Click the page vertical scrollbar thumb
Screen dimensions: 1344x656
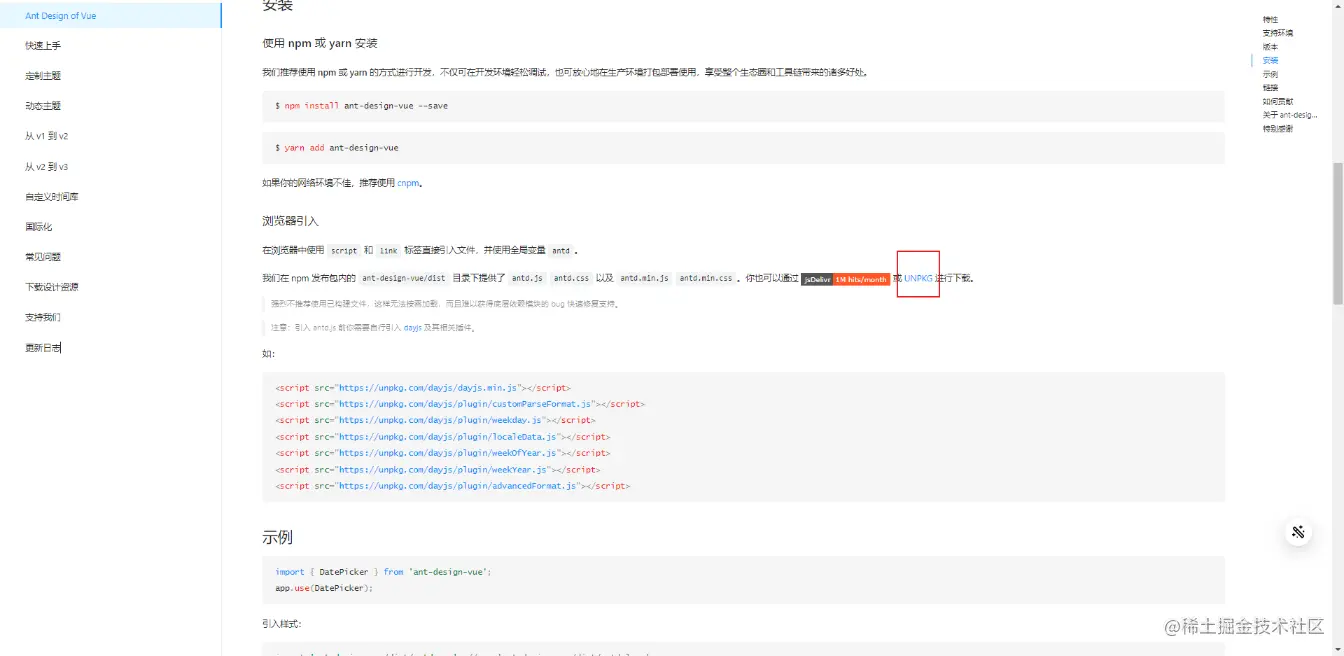[x=1337, y=231]
